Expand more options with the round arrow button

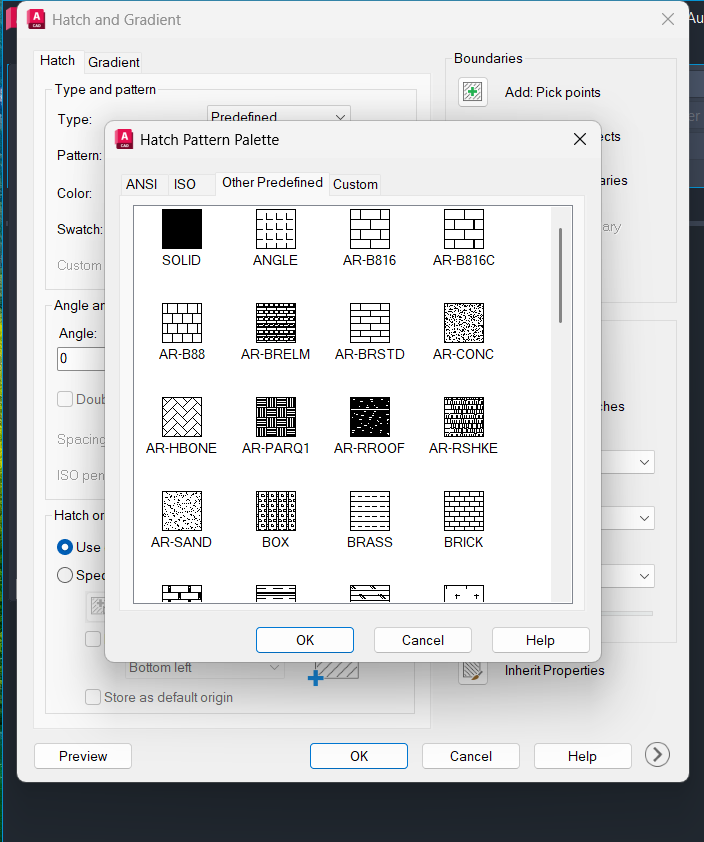pyautogui.click(x=657, y=754)
